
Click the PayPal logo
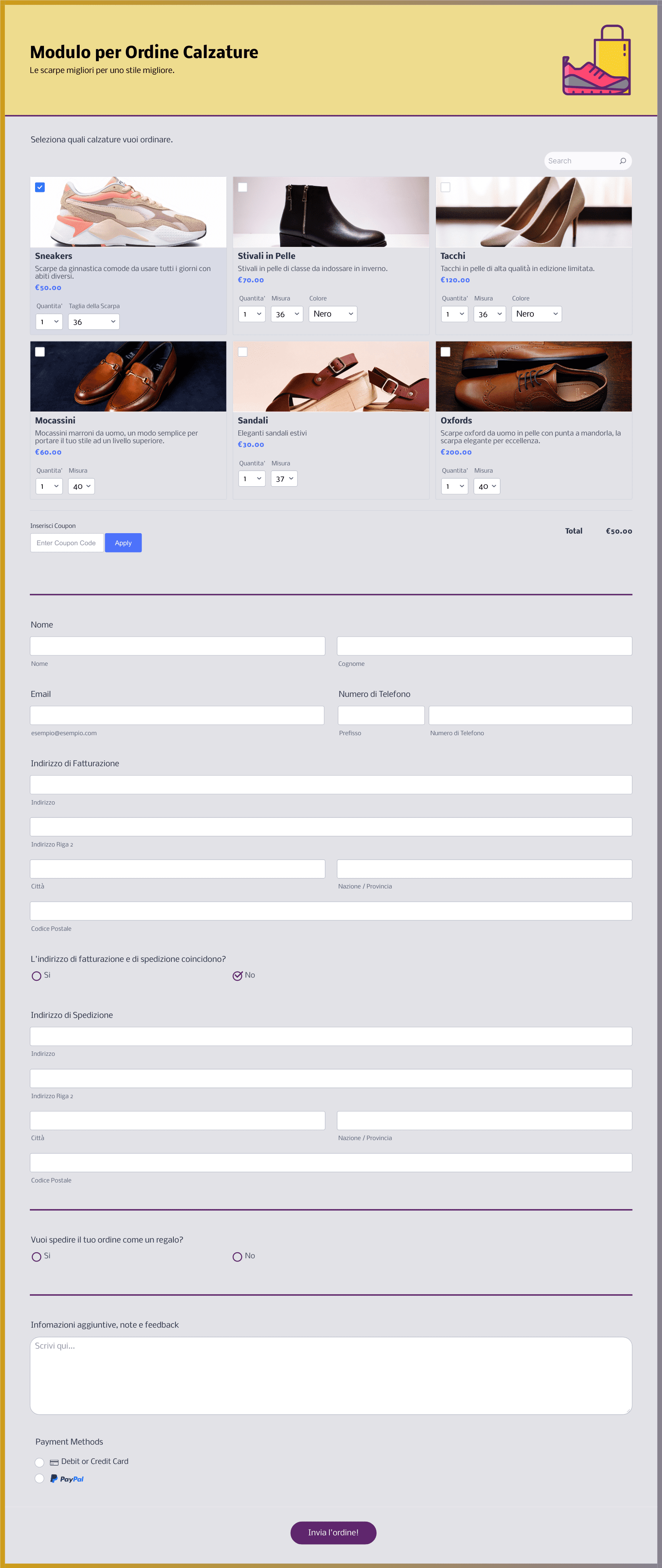(x=67, y=1478)
